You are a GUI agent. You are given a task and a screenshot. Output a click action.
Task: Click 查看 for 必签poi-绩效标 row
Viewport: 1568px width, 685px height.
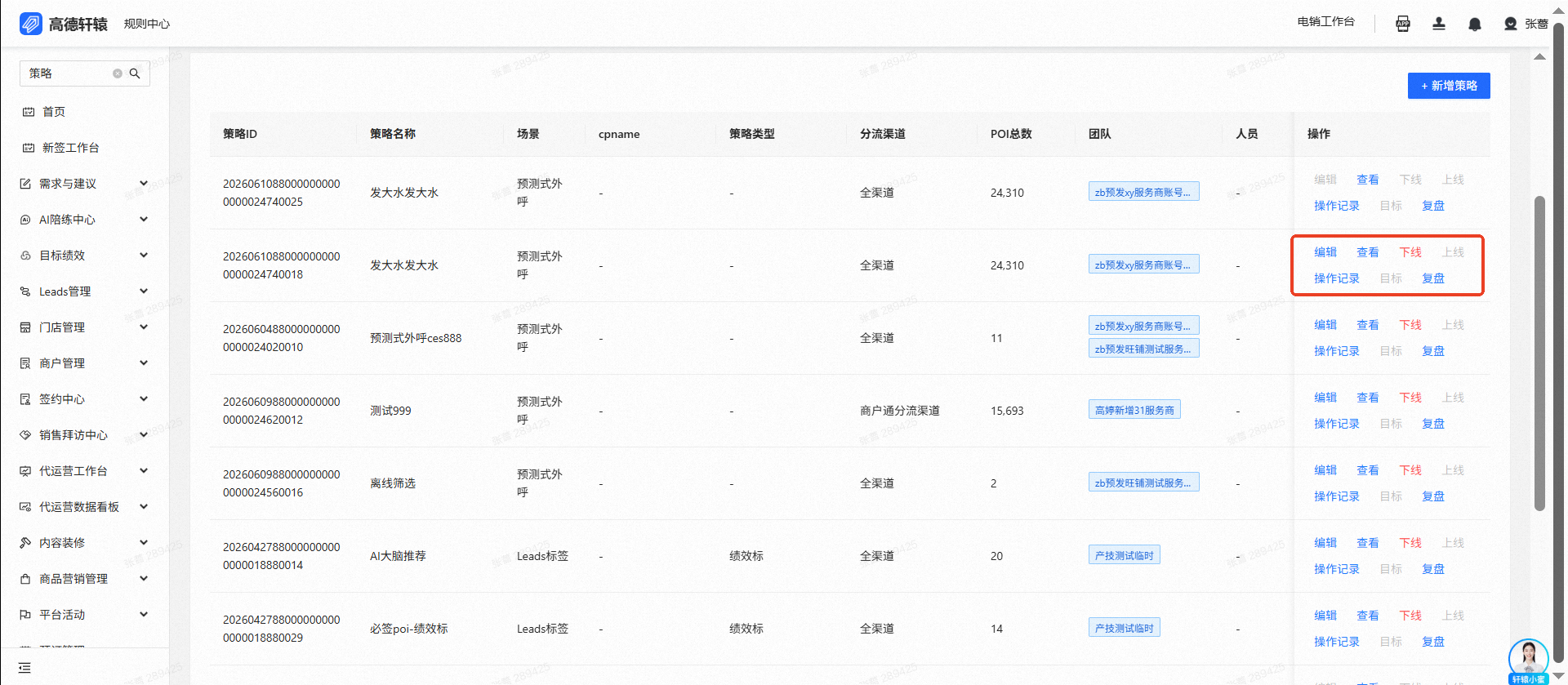(1368, 616)
